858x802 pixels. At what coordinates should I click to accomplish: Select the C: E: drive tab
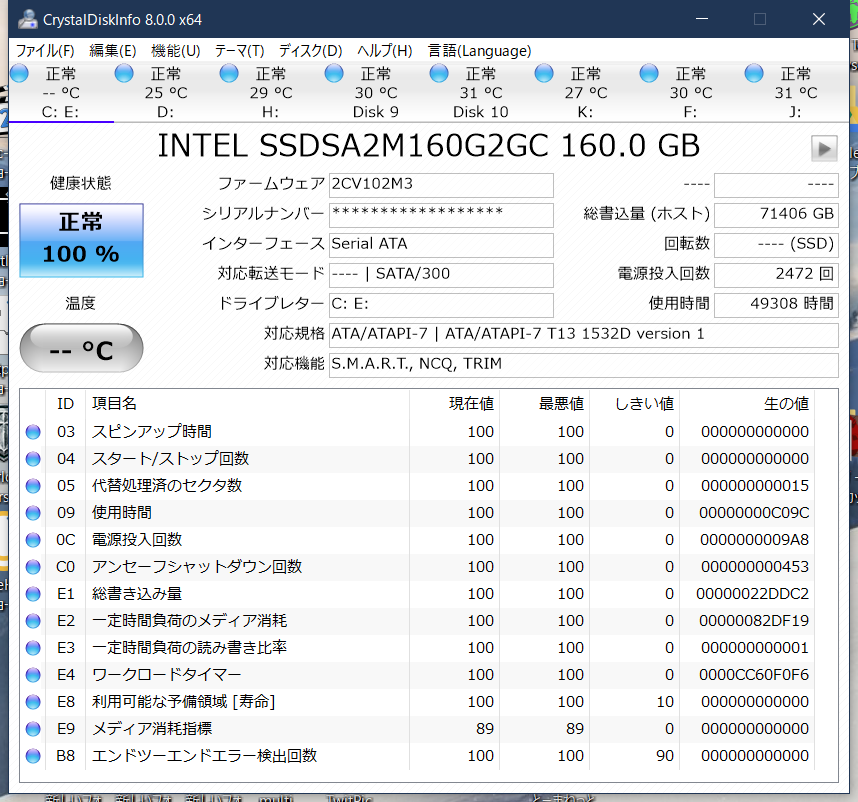click(61, 112)
